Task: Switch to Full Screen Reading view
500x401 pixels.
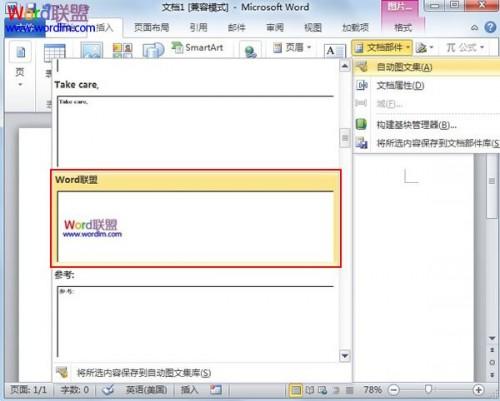Action: (x=310, y=390)
